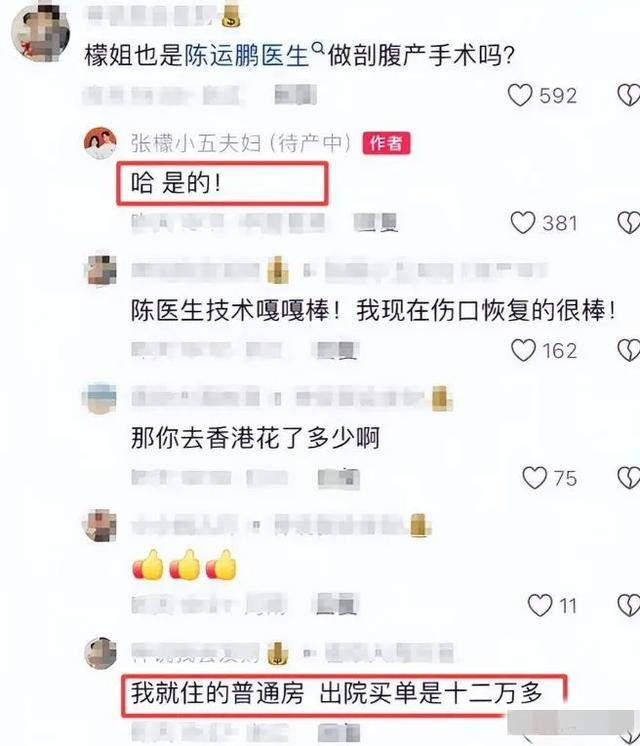Open the author's couple avatar
The image size is (640, 746).
(100, 143)
